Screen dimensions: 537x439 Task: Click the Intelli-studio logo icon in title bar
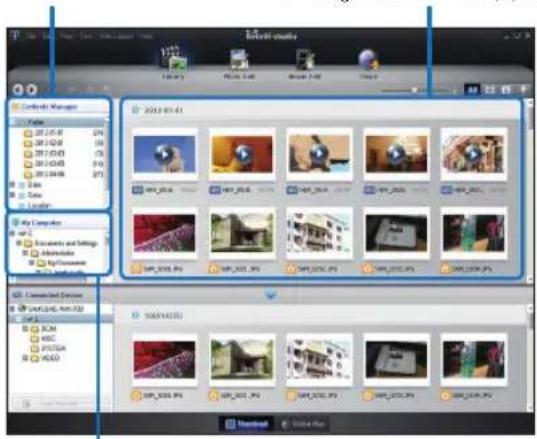click(15, 36)
